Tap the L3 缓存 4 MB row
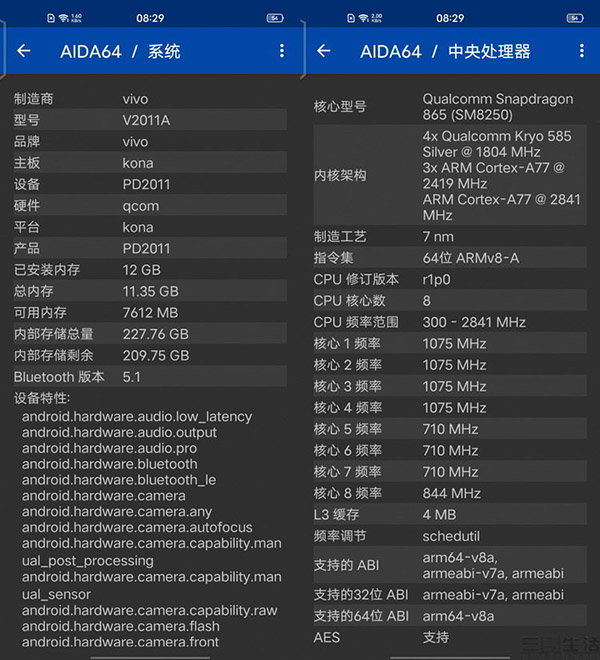Screen dimensions: 600x660 pos(450,515)
